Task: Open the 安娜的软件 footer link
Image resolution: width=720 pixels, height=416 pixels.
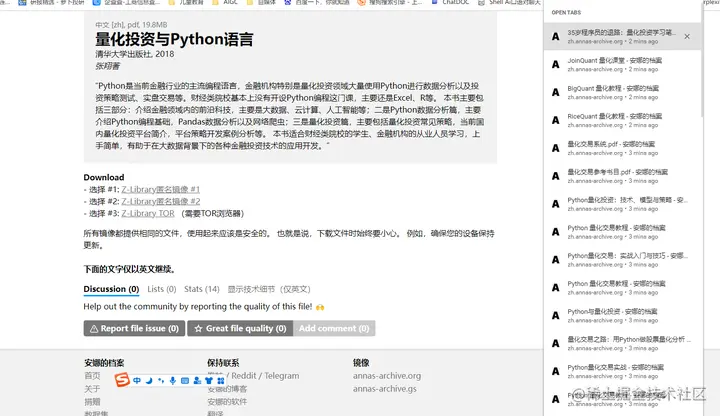Action: point(227,402)
